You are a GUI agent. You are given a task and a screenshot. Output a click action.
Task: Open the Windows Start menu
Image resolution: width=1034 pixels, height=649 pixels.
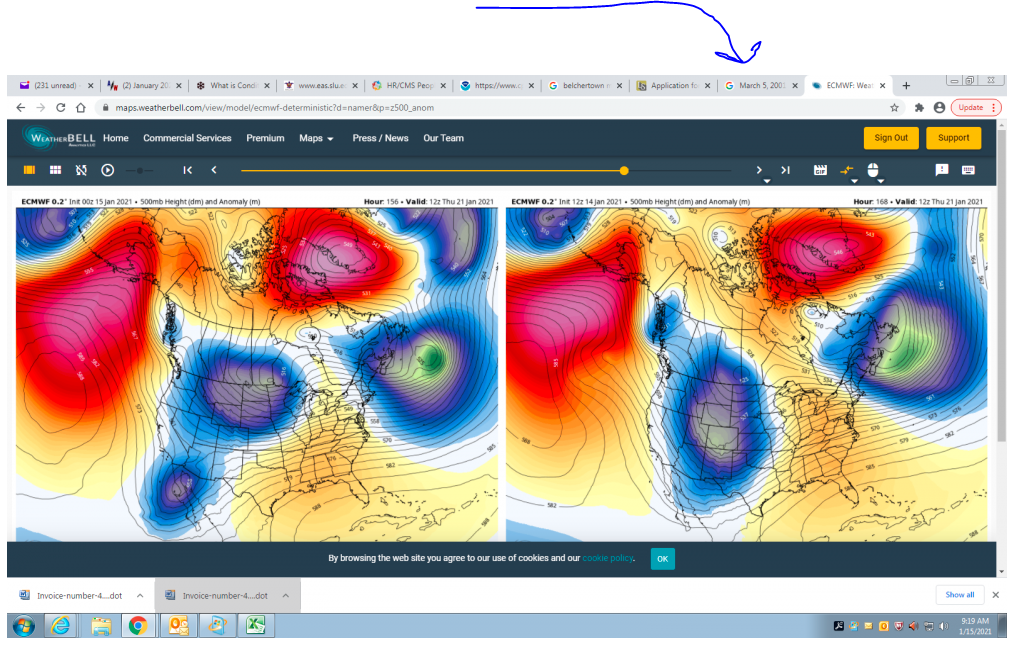click(x=24, y=625)
